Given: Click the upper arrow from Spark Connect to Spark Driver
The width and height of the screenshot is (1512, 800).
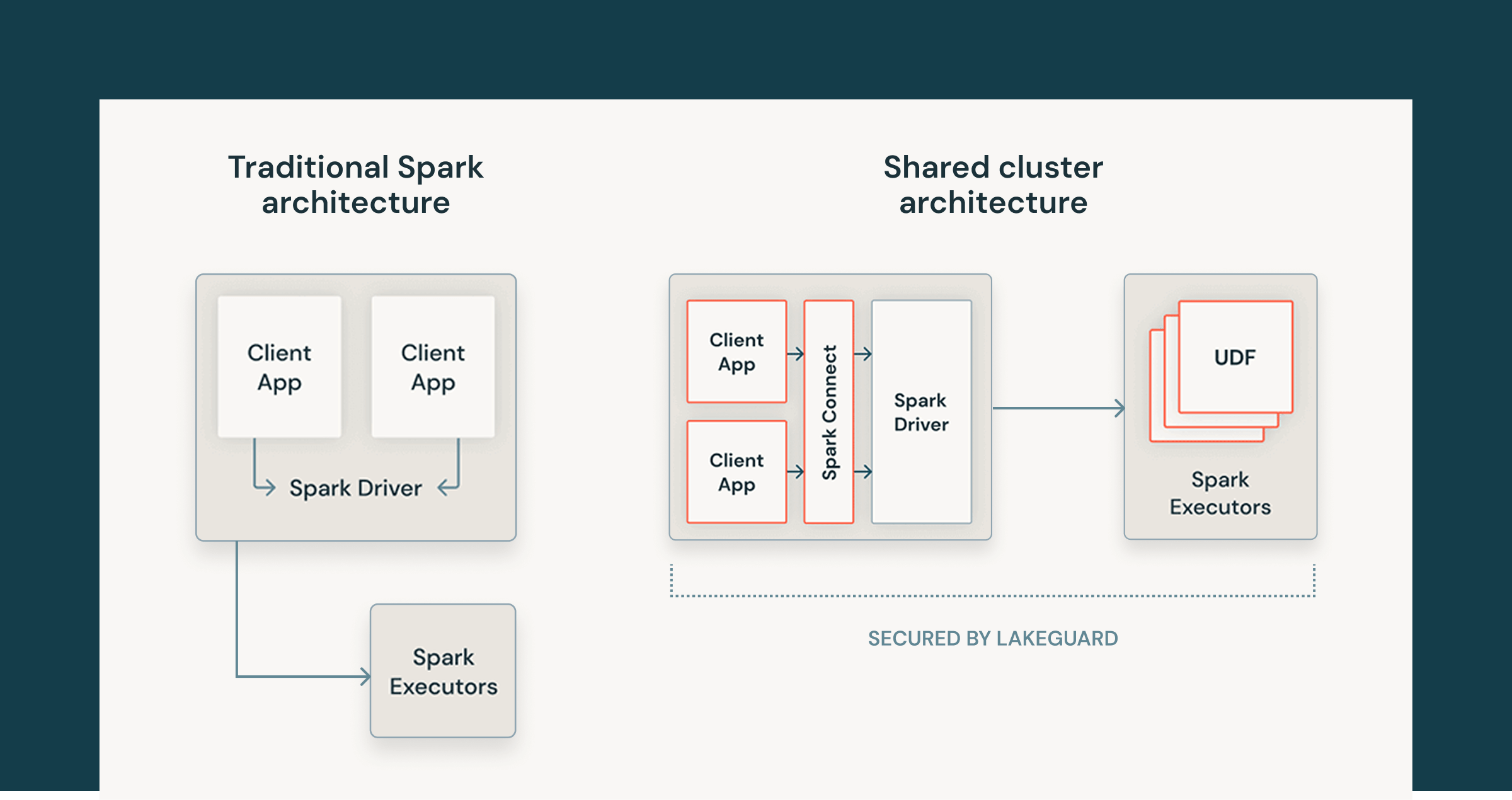Looking at the screenshot, I should [863, 354].
